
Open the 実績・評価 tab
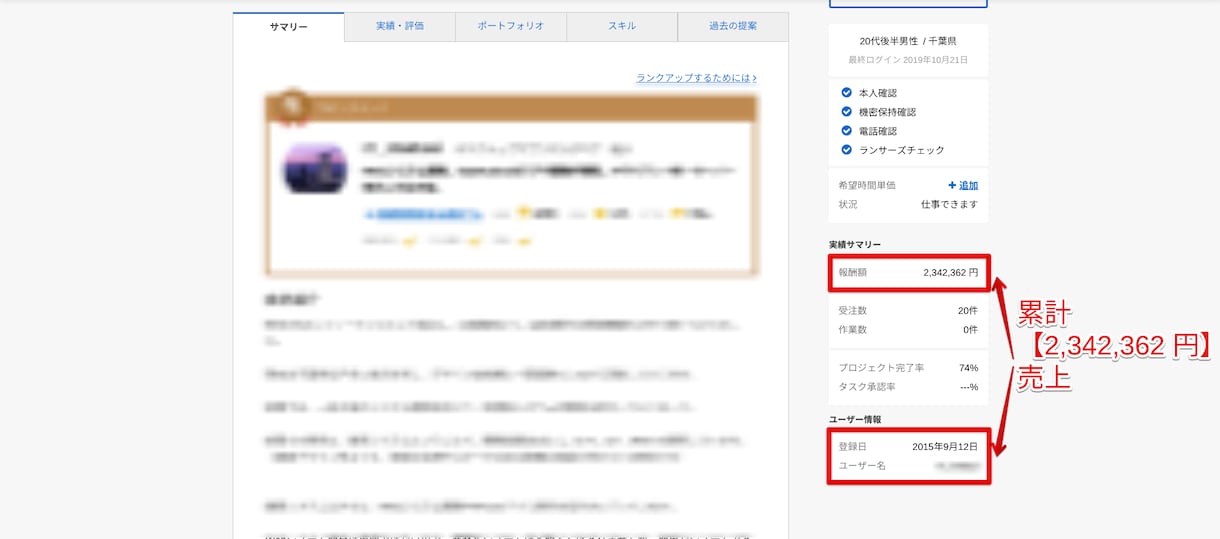400,26
